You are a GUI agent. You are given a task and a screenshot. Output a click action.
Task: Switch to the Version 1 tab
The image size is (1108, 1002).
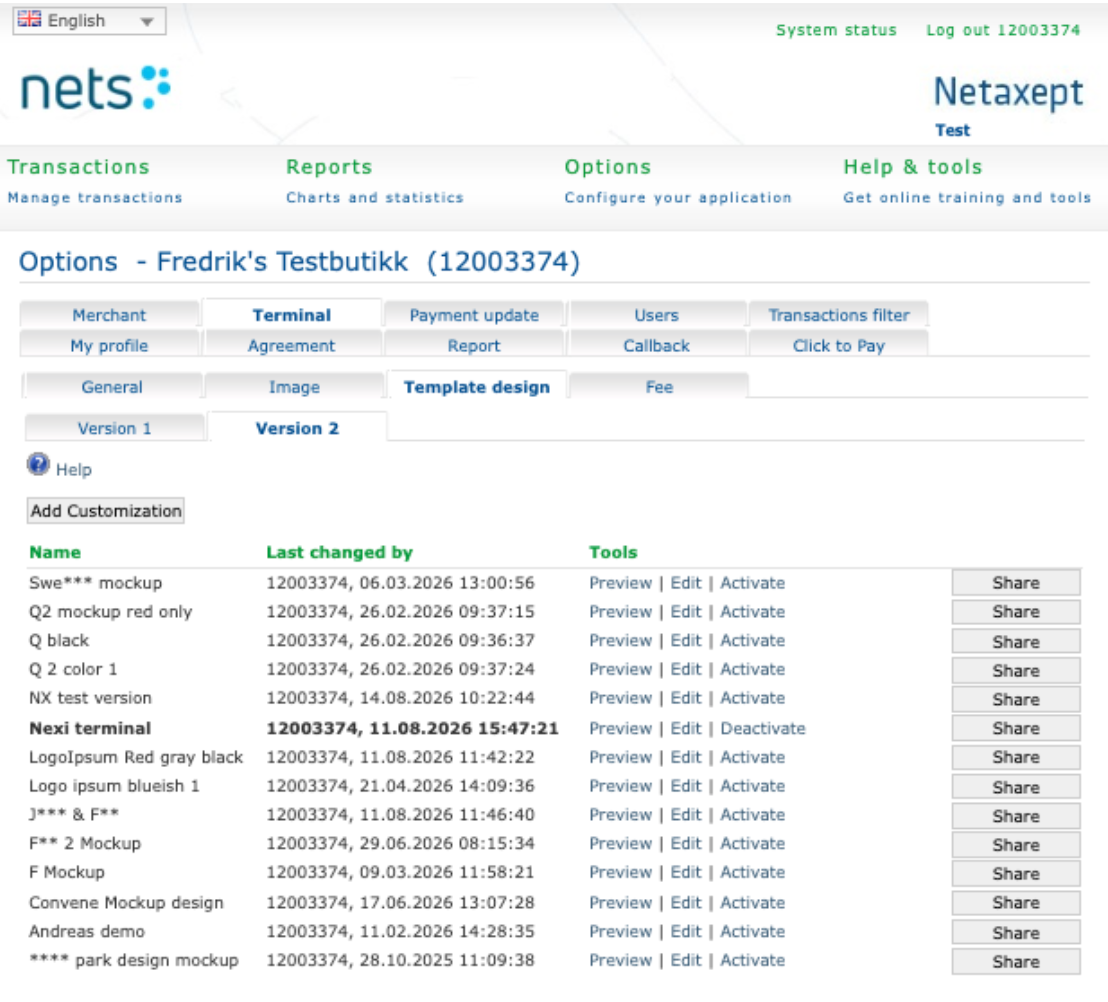click(x=114, y=428)
